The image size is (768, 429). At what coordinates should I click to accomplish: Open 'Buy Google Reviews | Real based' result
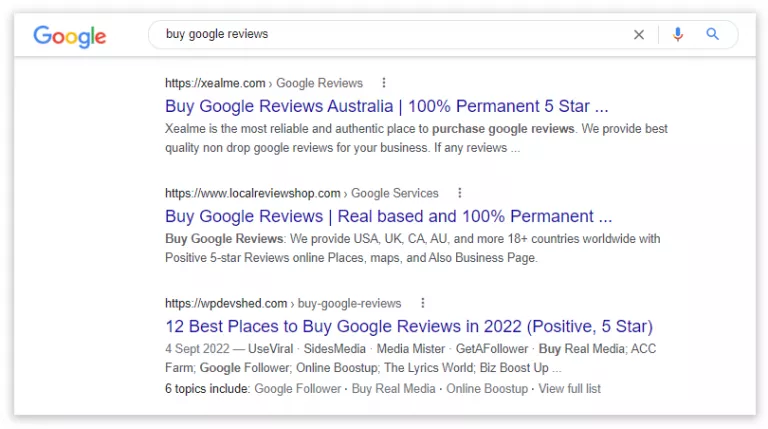pyautogui.click(x=388, y=216)
